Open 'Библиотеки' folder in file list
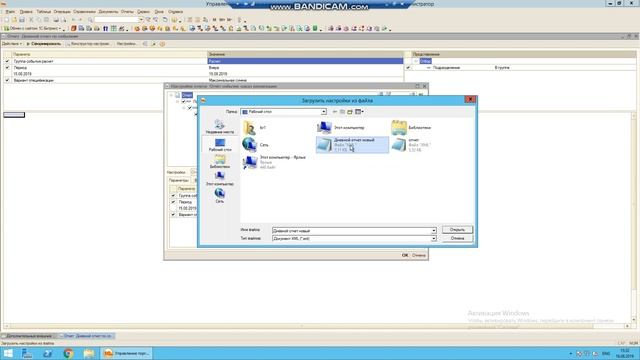The height and width of the screenshot is (360, 640). [x=411, y=127]
